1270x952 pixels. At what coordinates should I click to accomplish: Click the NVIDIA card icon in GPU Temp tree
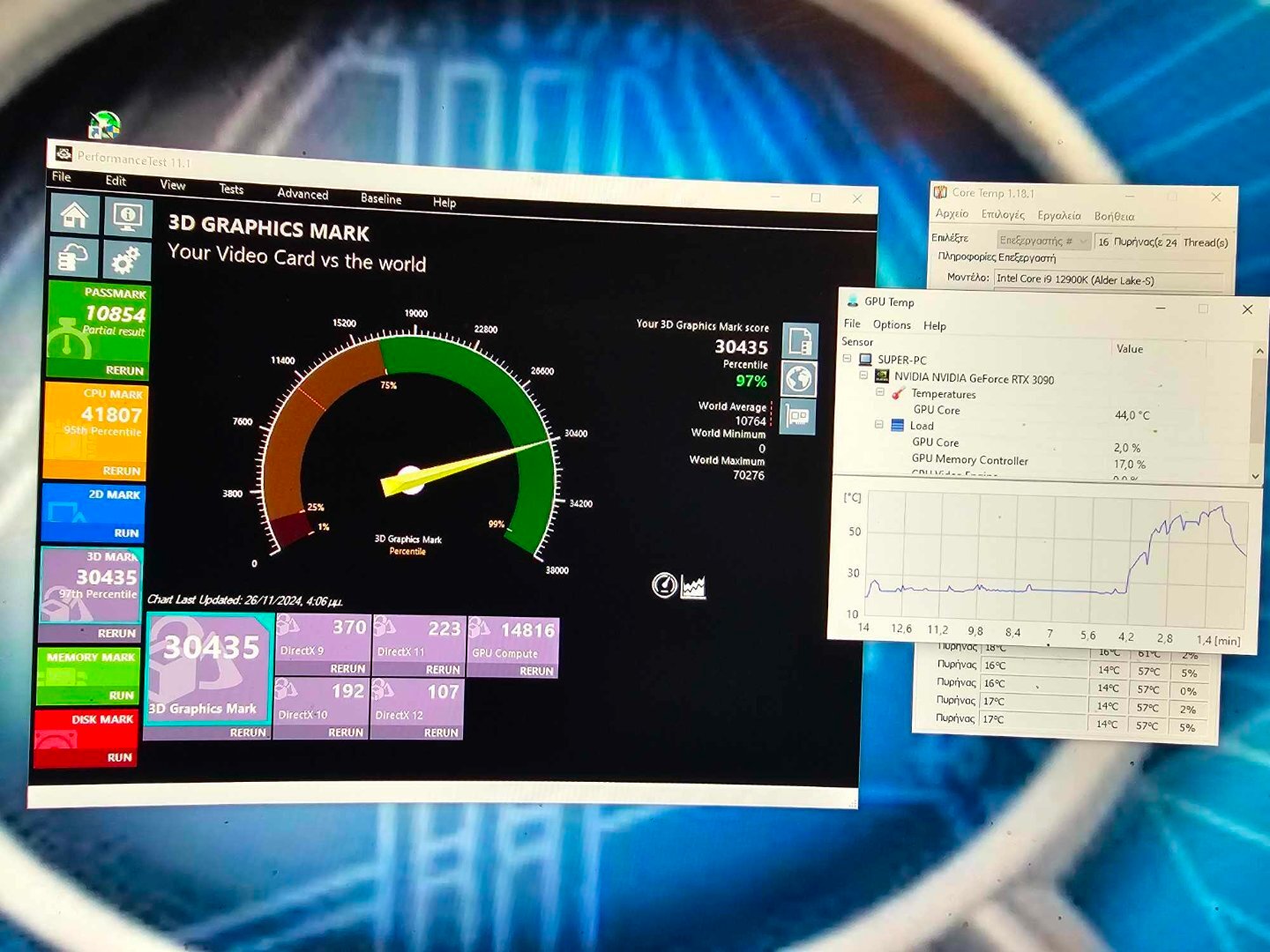pos(881,376)
